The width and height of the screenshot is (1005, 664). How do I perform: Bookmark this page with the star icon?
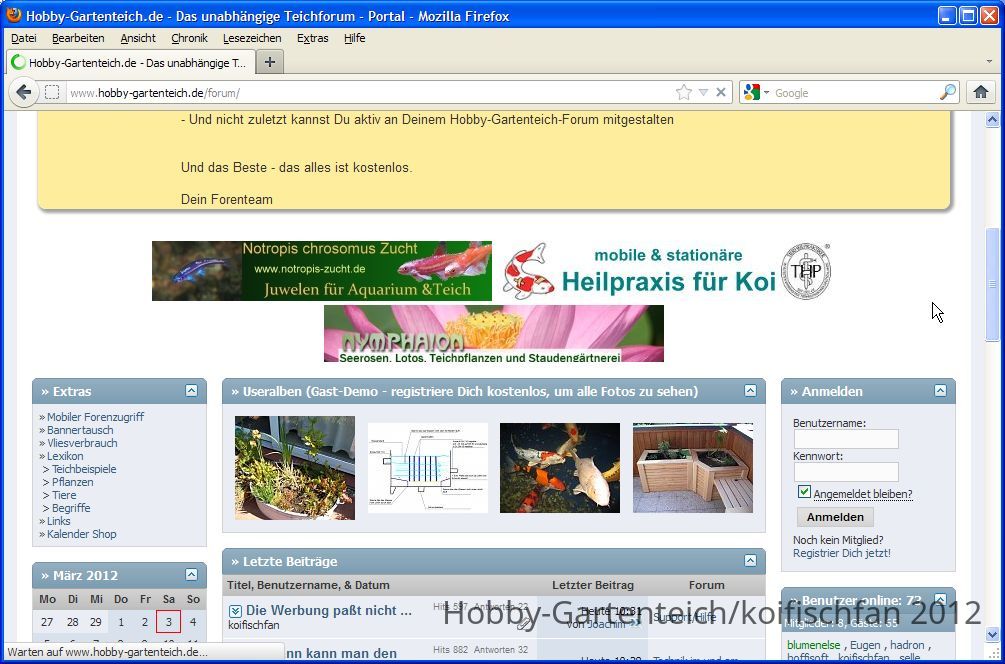point(684,92)
